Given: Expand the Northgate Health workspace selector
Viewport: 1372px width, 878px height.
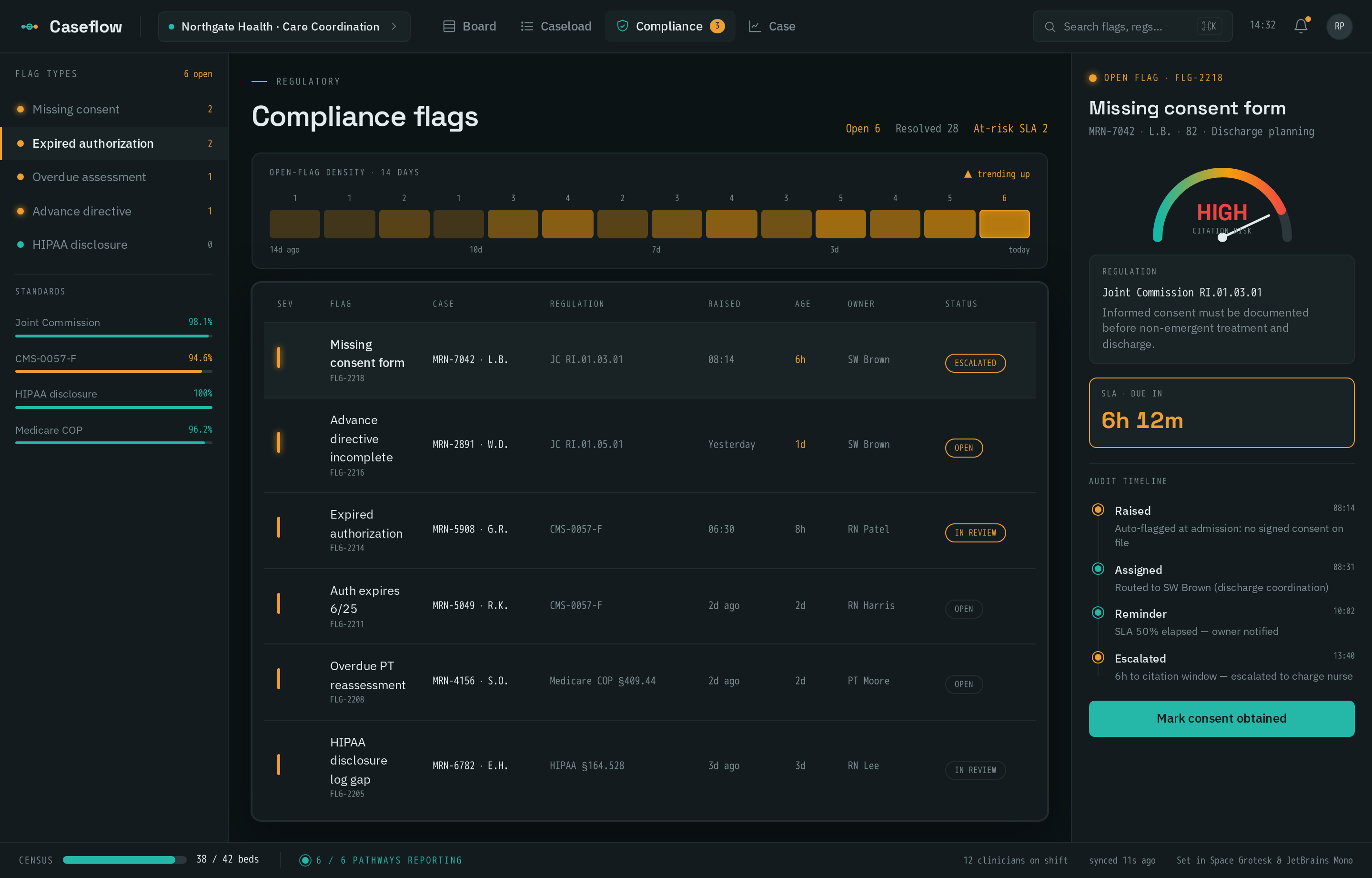Looking at the screenshot, I should (284, 26).
